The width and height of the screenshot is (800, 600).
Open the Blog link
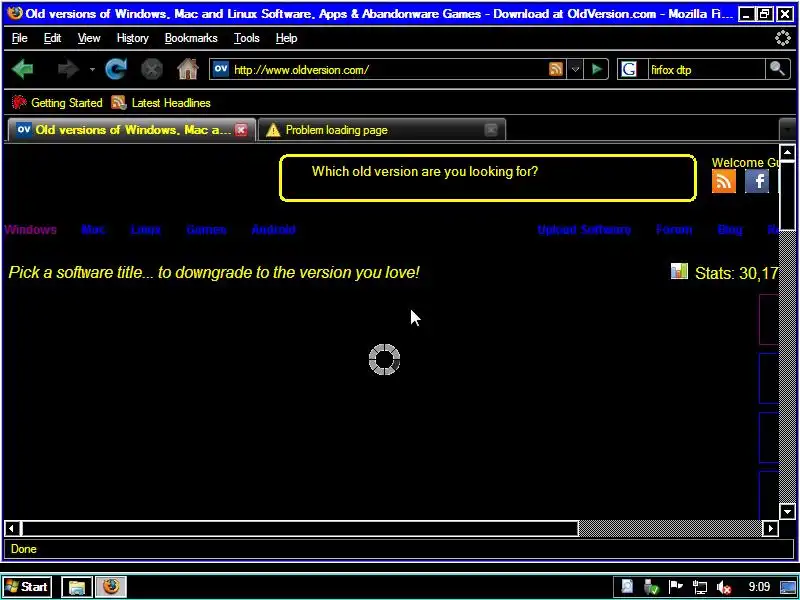730,230
